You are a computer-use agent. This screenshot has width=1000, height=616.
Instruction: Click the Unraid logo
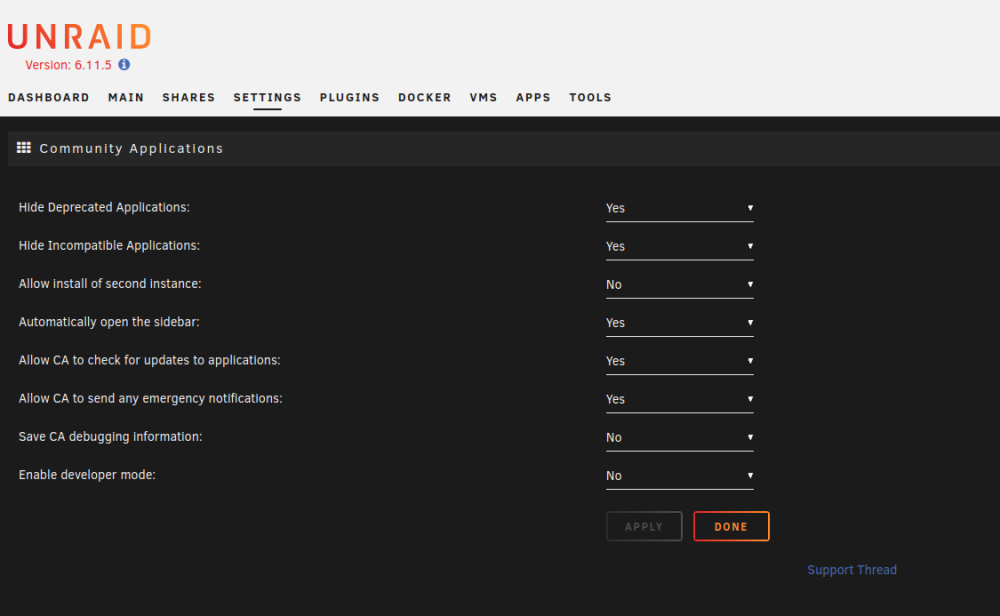pyautogui.click(x=80, y=36)
